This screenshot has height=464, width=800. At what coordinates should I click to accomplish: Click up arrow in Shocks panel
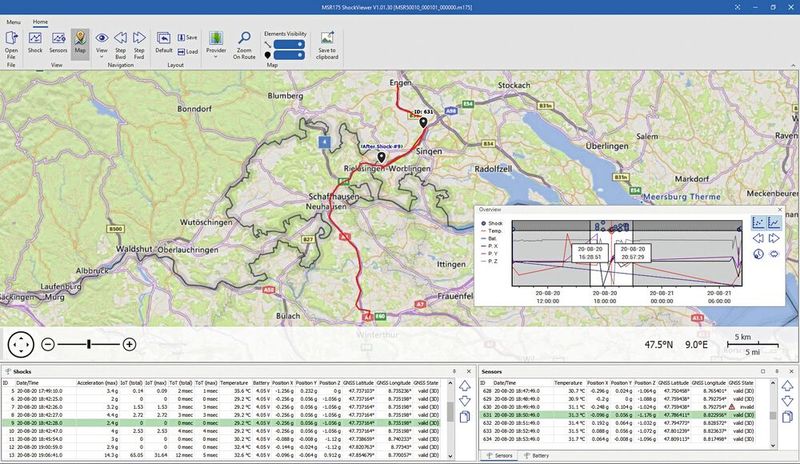pyautogui.click(x=464, y=386)
